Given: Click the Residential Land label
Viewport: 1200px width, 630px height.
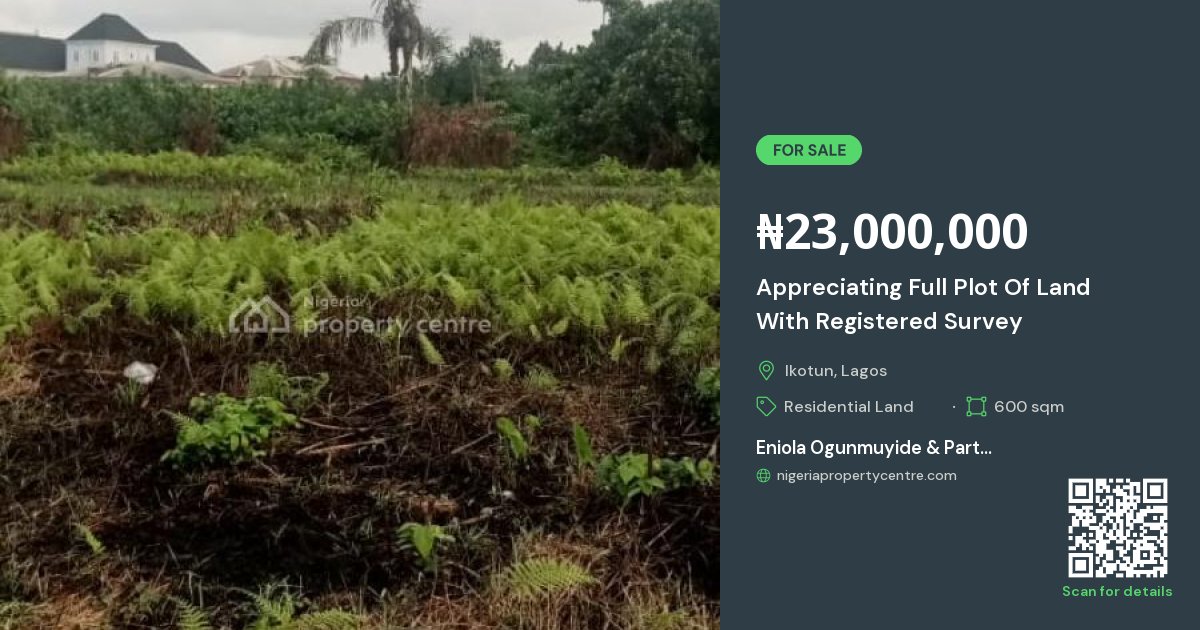Looking at the screenshot, I should click(849, 406).
